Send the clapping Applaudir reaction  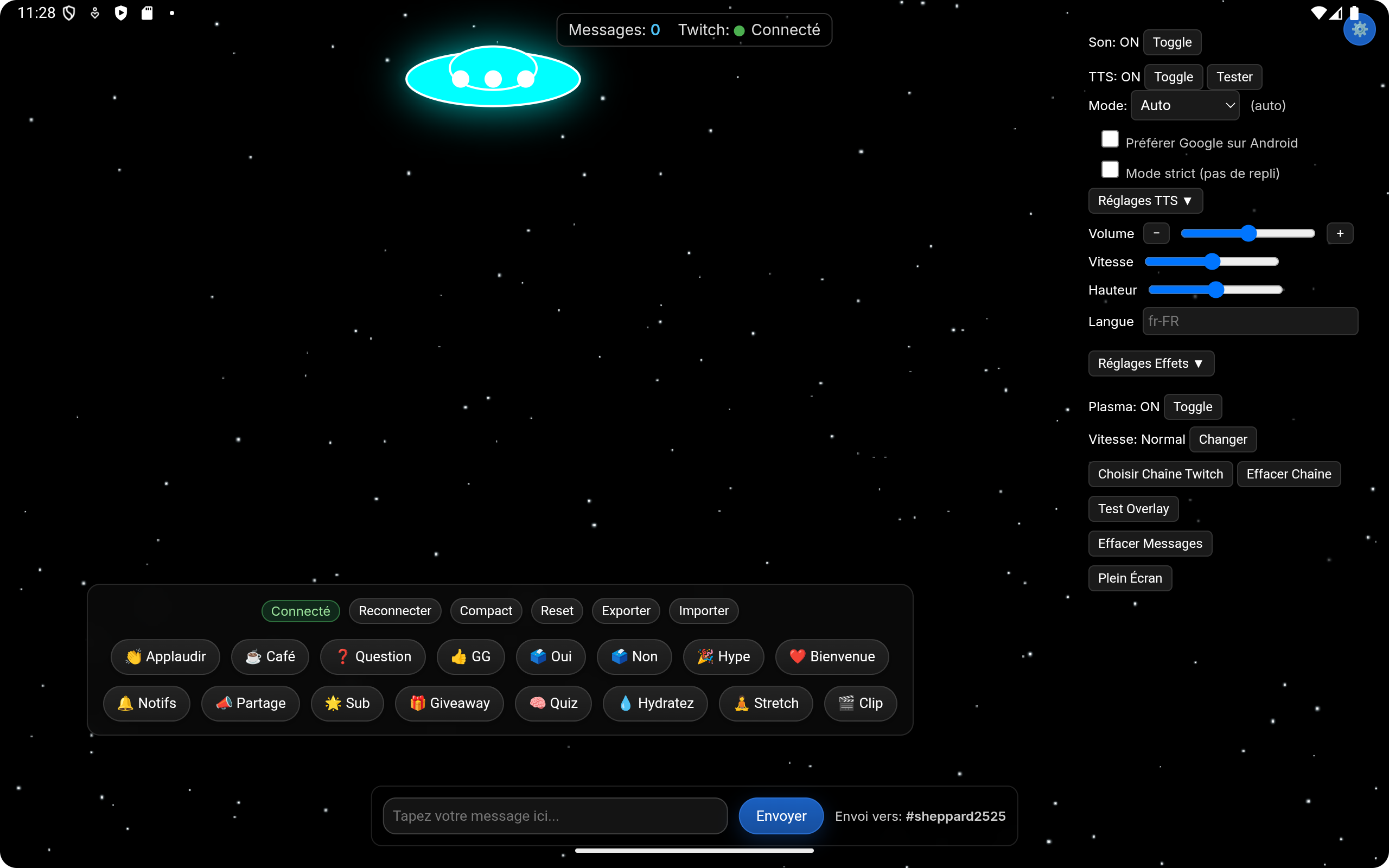click(x=165, y=656)
